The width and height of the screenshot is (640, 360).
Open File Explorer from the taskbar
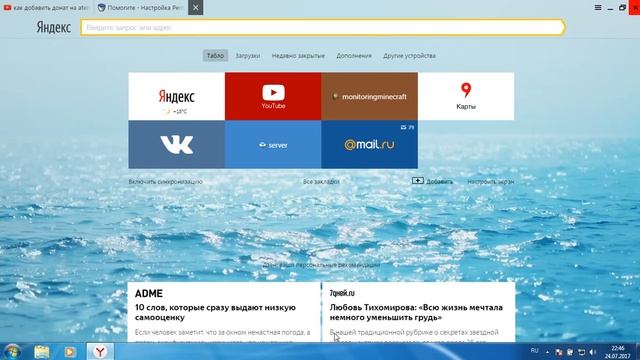tap(42, 351)
